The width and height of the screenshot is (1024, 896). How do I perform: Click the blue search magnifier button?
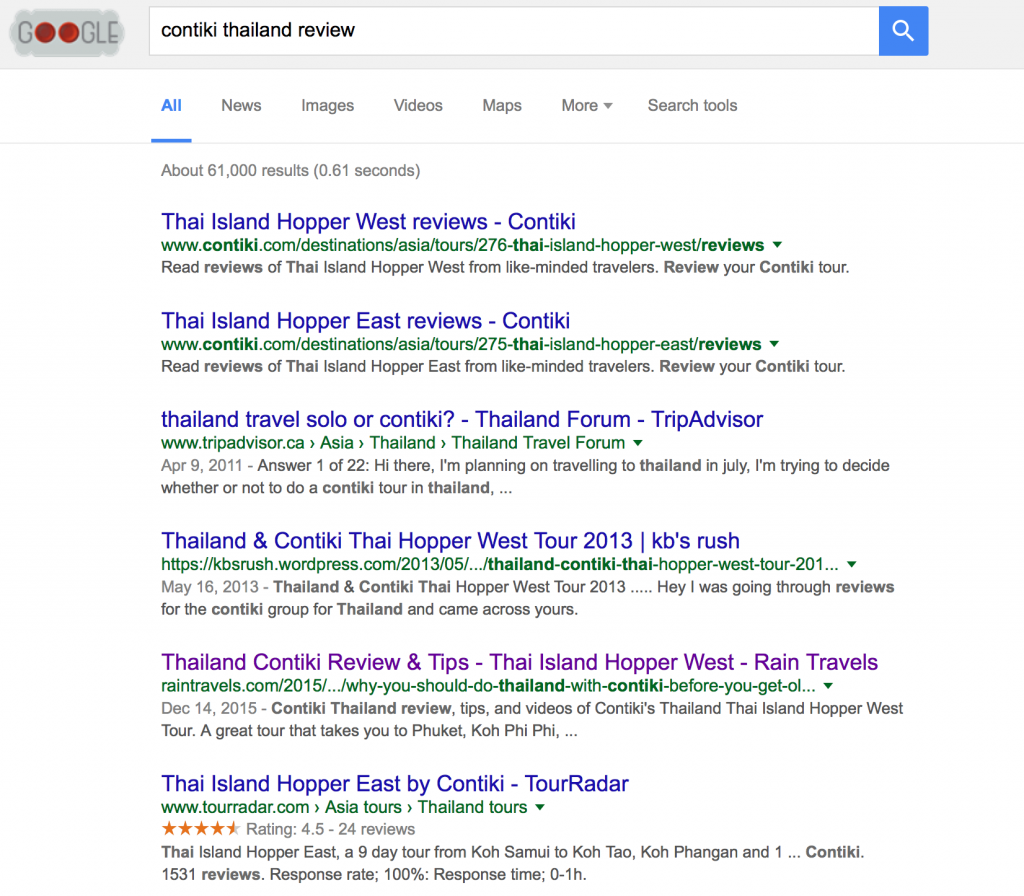click(903, 31)
